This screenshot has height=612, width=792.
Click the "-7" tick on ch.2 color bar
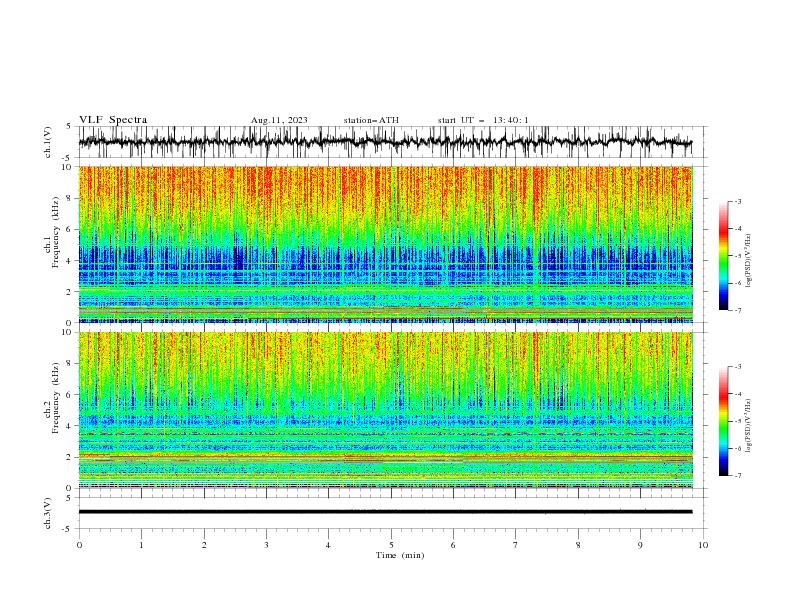click(737, 475)
